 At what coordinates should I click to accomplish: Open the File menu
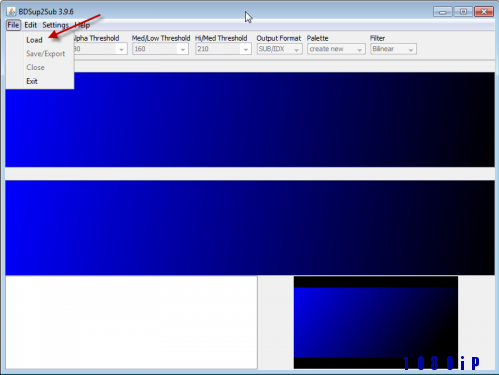13,25
